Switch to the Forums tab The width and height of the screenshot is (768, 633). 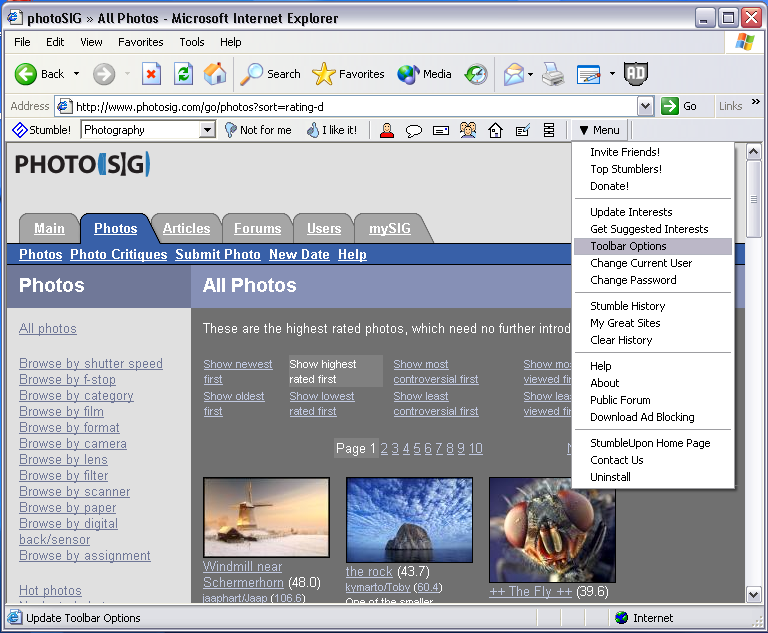click(257, 228)
